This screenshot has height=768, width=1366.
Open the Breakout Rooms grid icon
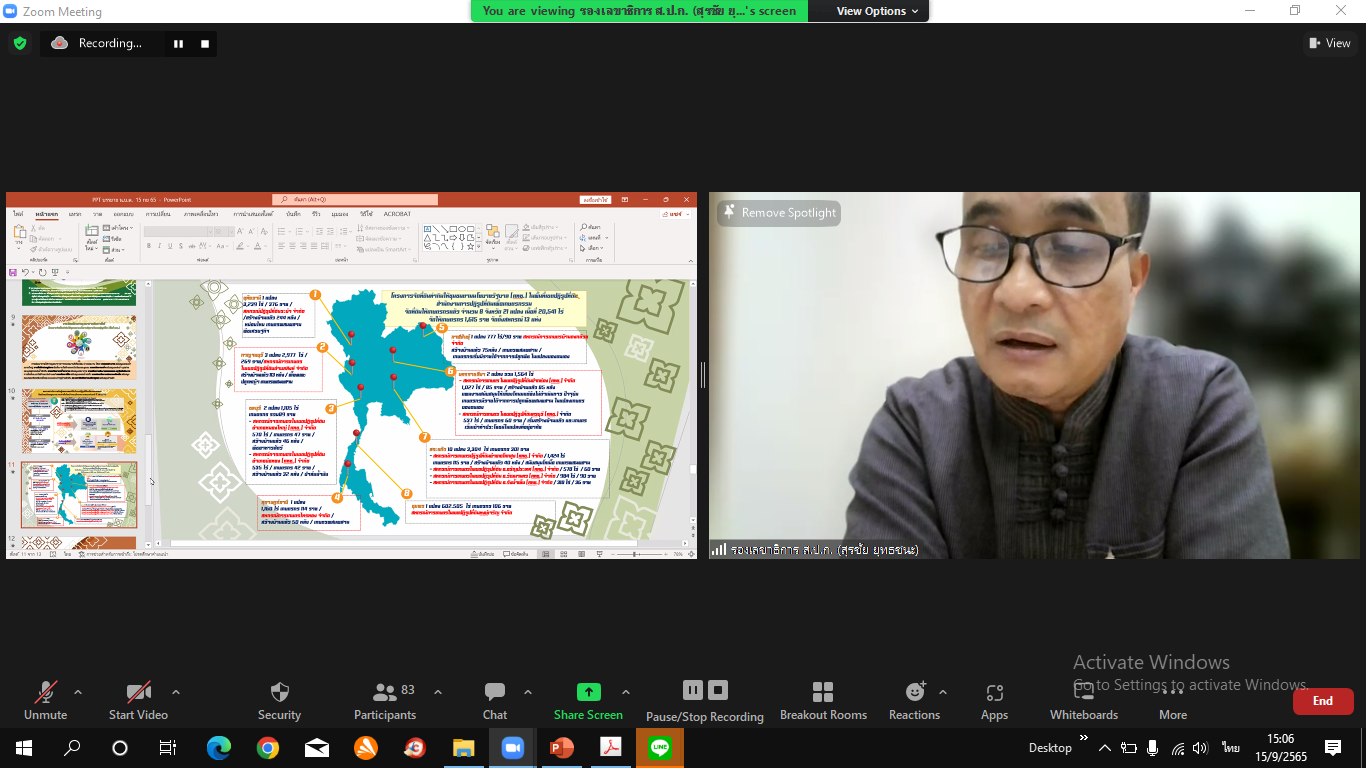[x=823, y=692]
